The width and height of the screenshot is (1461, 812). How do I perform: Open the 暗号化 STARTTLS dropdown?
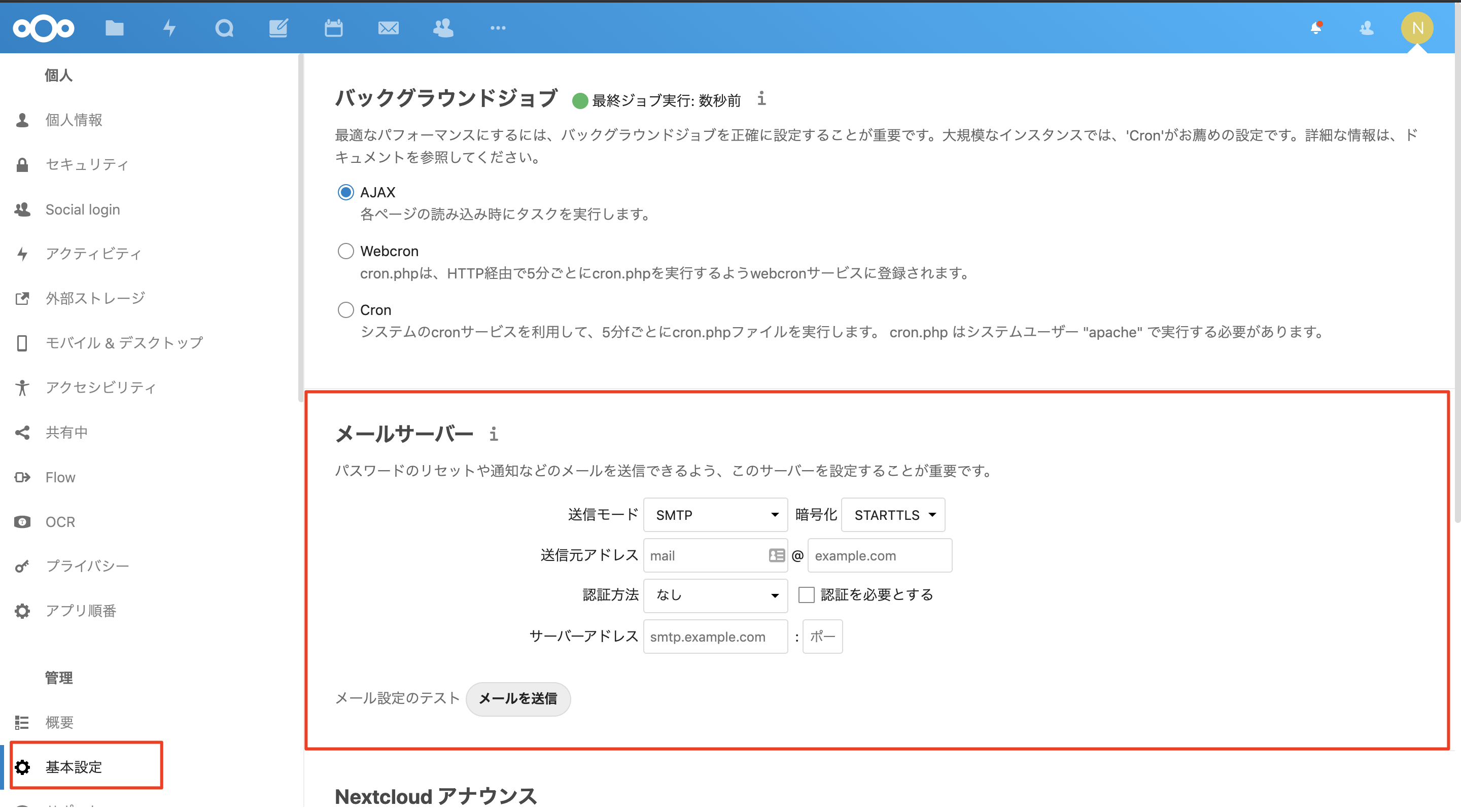(x=893, y=515)
